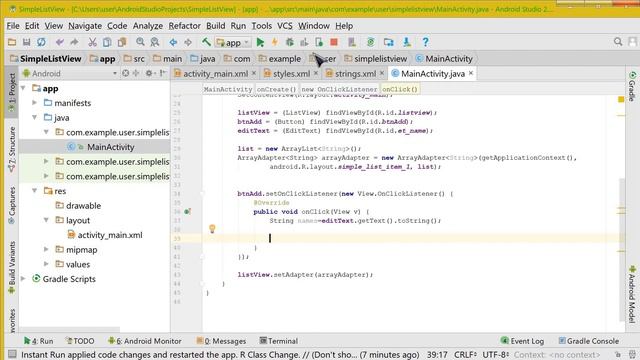Expand the values folder

click(x=46, y=264)
